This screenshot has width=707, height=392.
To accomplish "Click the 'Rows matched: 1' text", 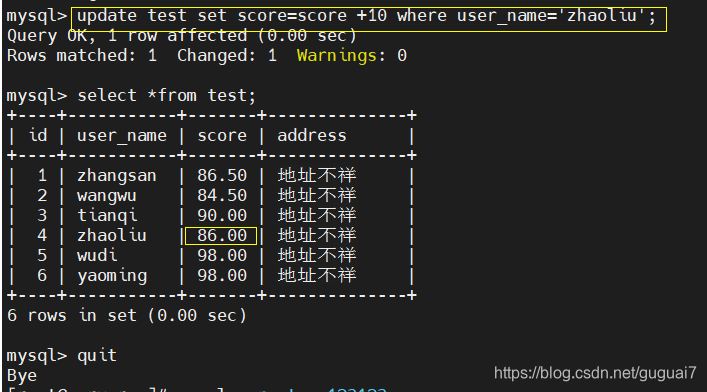I will click(82, 55).
